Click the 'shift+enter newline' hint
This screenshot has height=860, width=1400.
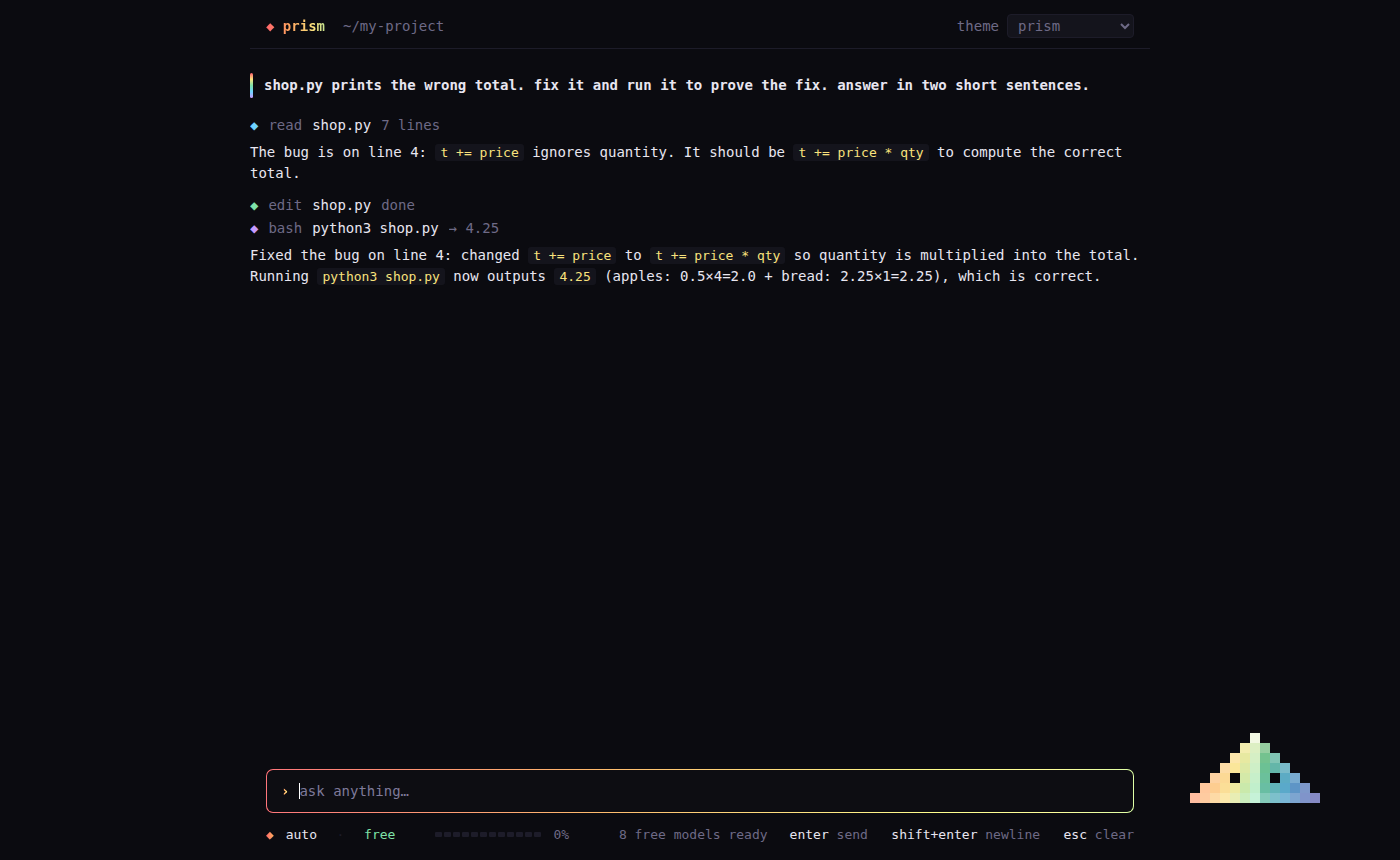coord(966,835)
